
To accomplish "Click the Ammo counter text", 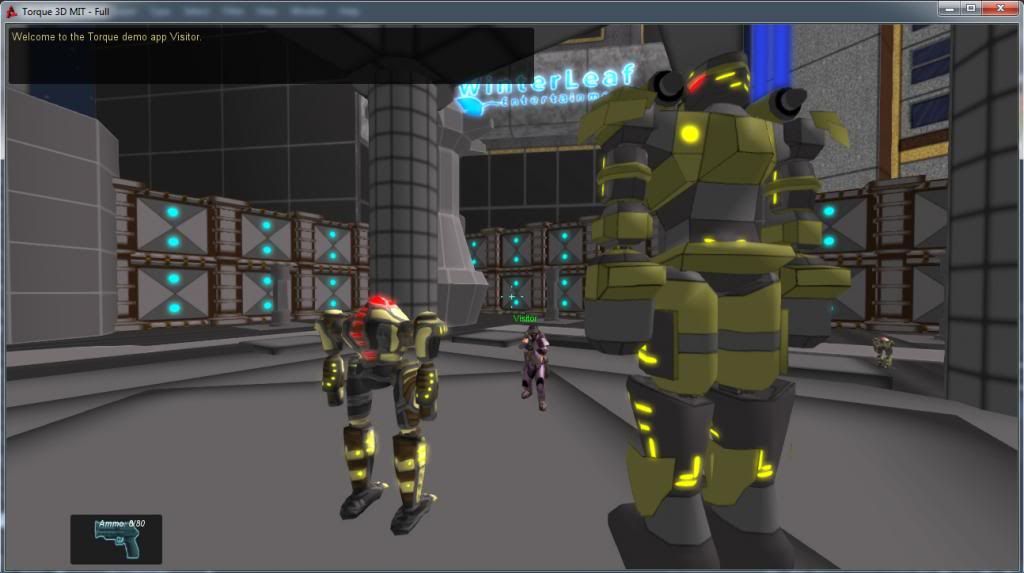I will (121, 524).
